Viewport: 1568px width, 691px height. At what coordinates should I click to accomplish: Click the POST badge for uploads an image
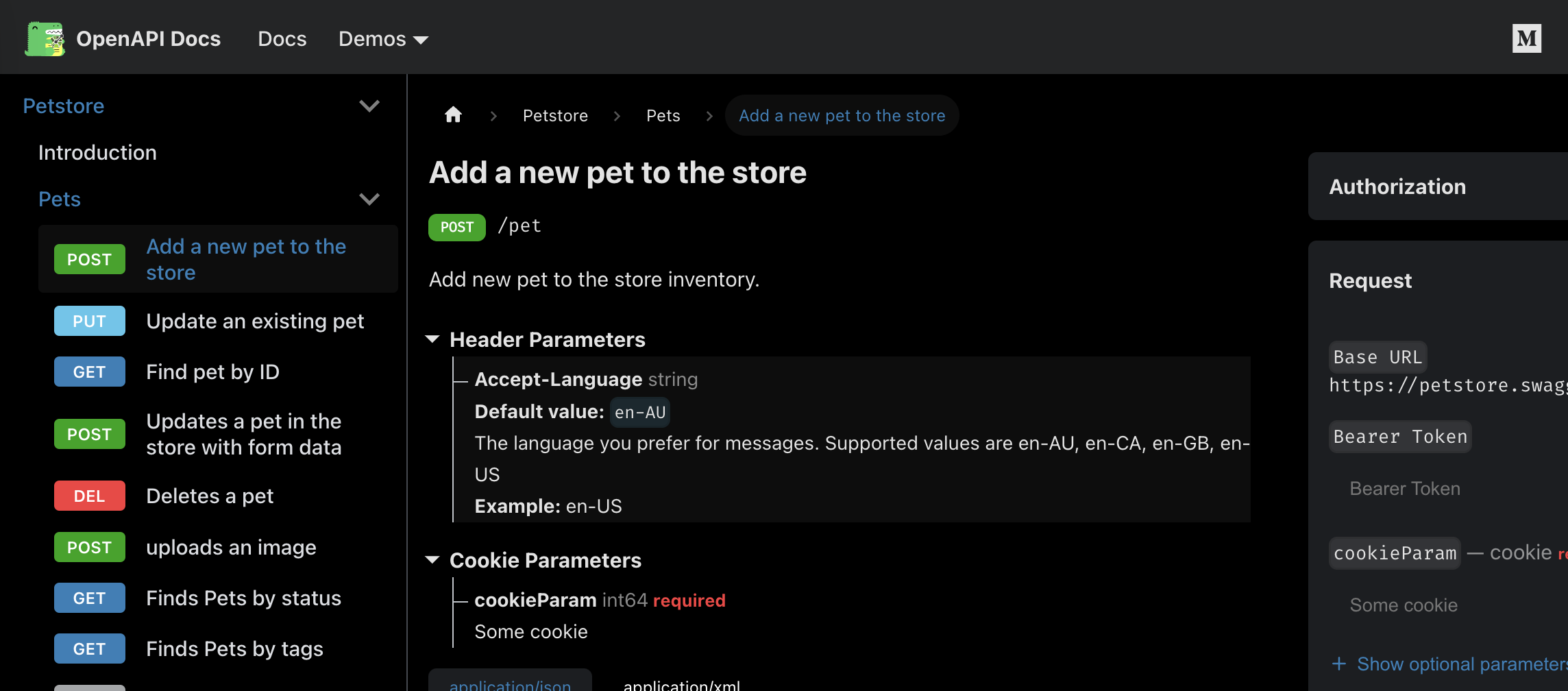pyautogui.click(x=89, y=546)
